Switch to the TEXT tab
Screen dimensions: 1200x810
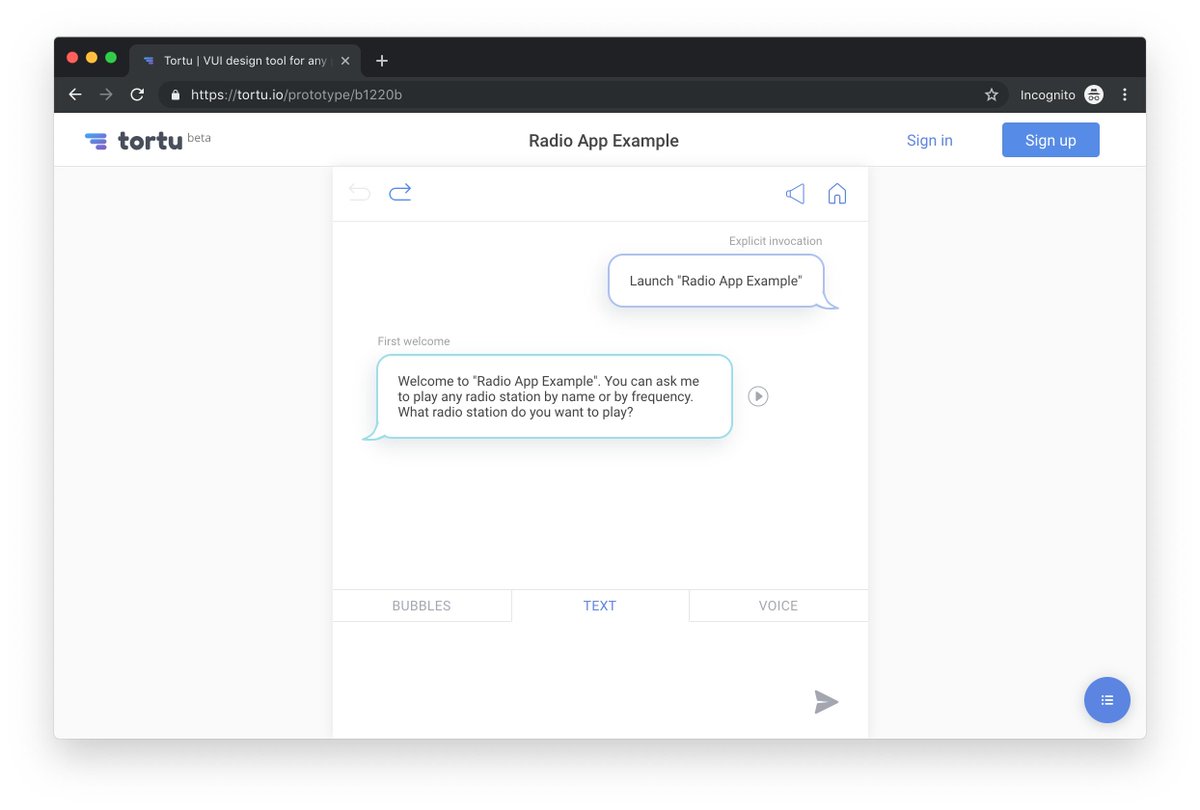click(x=600, y=606)
